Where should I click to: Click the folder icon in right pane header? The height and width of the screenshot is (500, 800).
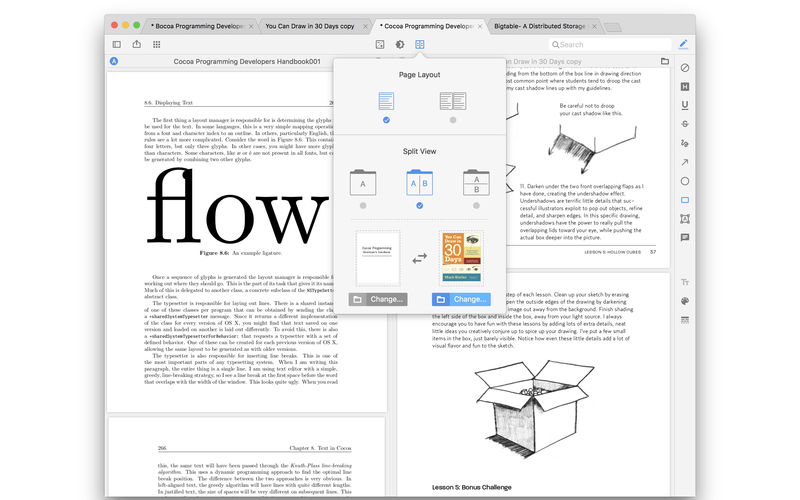[665, 61]
